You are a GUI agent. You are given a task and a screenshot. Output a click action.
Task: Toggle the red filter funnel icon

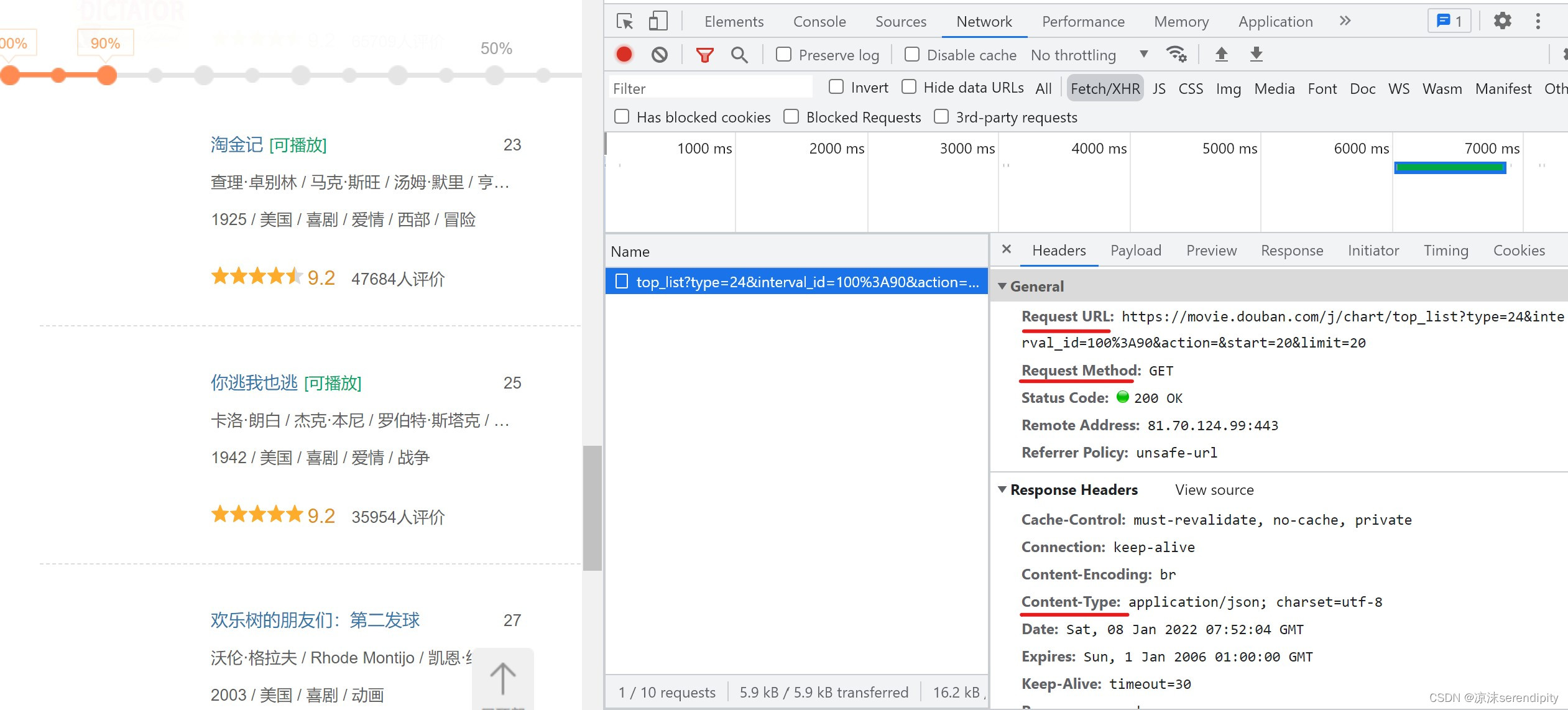pos(704,55)
